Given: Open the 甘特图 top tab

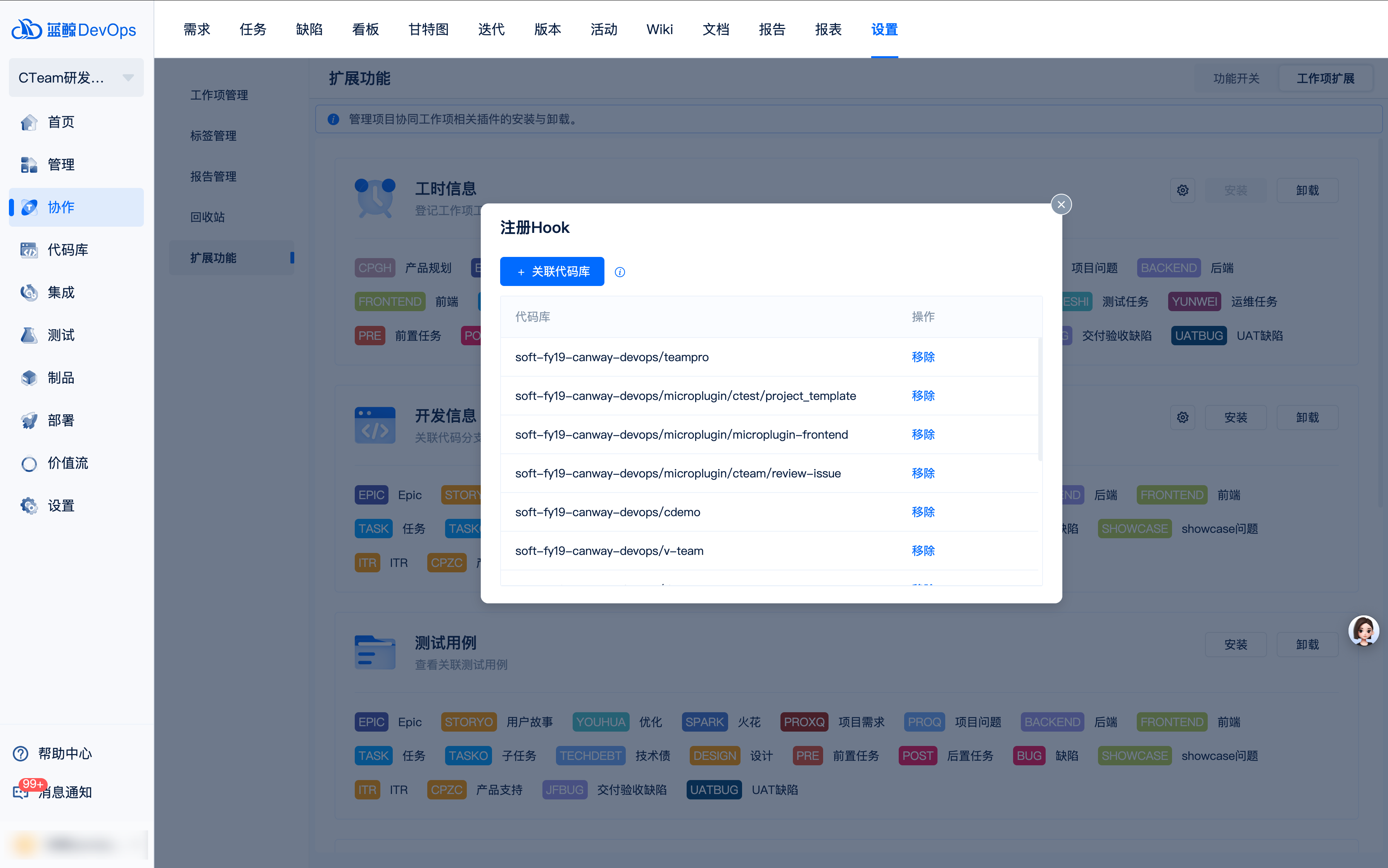Looking at the screenshot, I should [428, 29].
